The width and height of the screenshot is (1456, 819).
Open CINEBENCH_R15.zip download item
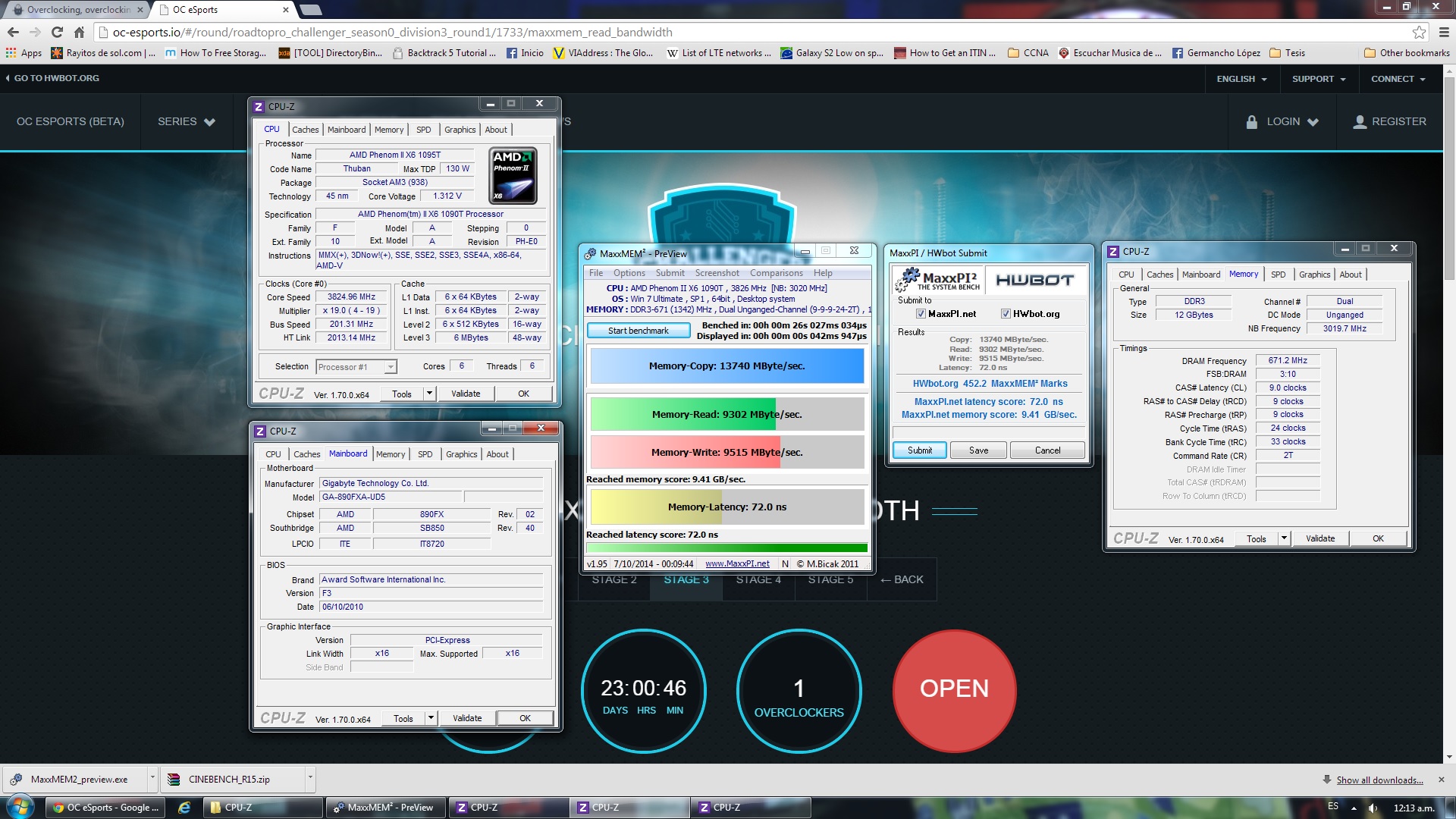point(230,779)
